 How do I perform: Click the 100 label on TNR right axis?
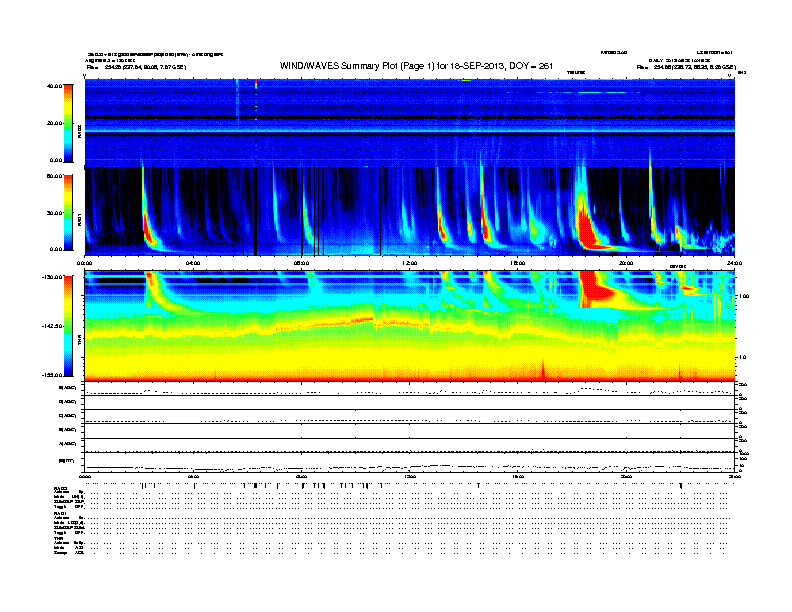744,296
